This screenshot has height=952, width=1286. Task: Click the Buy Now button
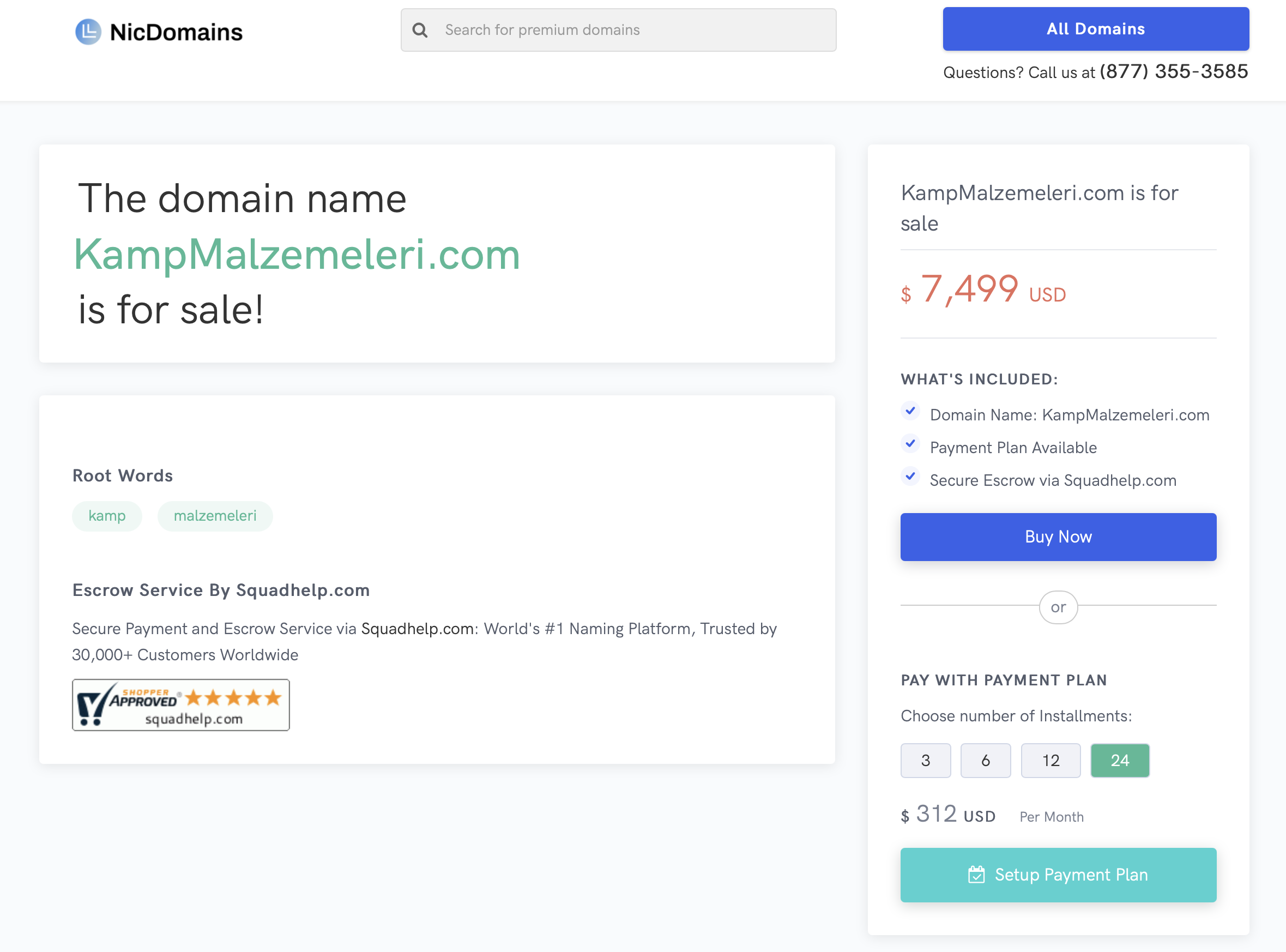click(1059, 537)
